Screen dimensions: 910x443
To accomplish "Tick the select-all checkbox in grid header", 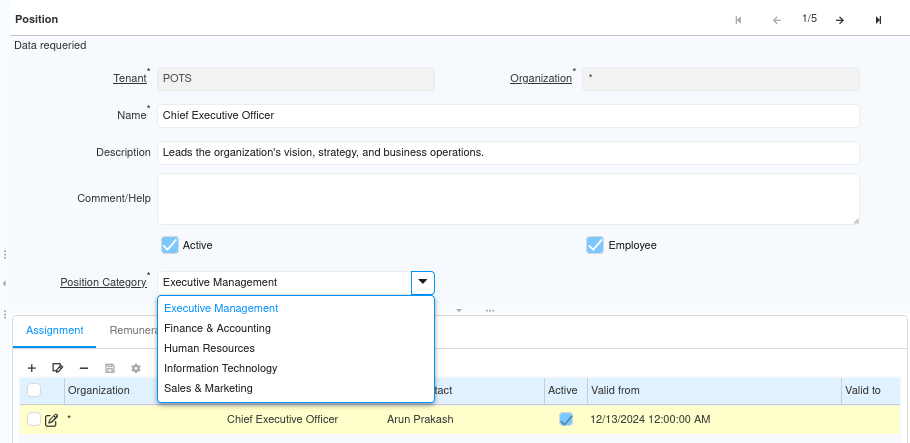I will click(x=34, y=390).
